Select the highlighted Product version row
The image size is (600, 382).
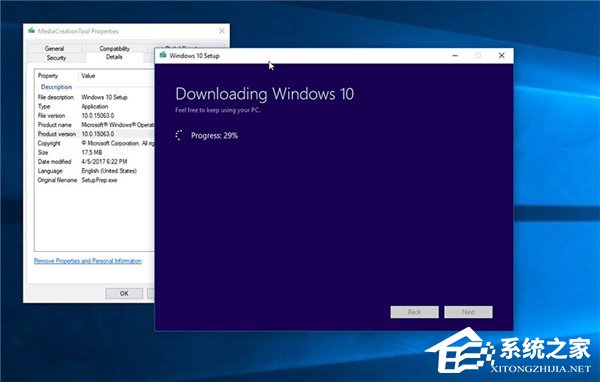point(95,134)
